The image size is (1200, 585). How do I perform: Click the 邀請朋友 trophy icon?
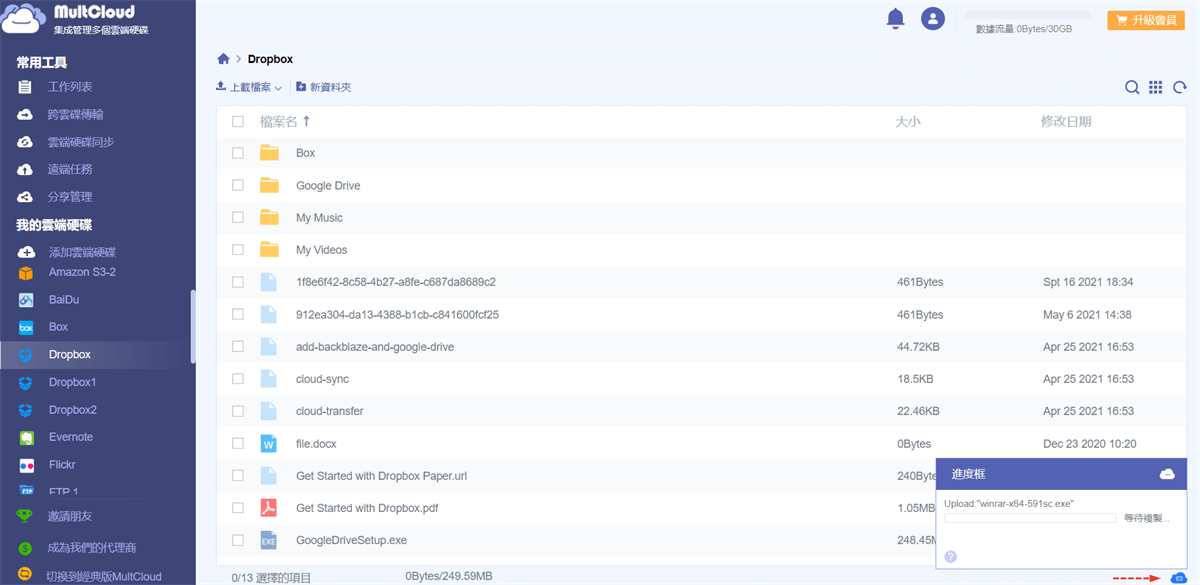25,516
